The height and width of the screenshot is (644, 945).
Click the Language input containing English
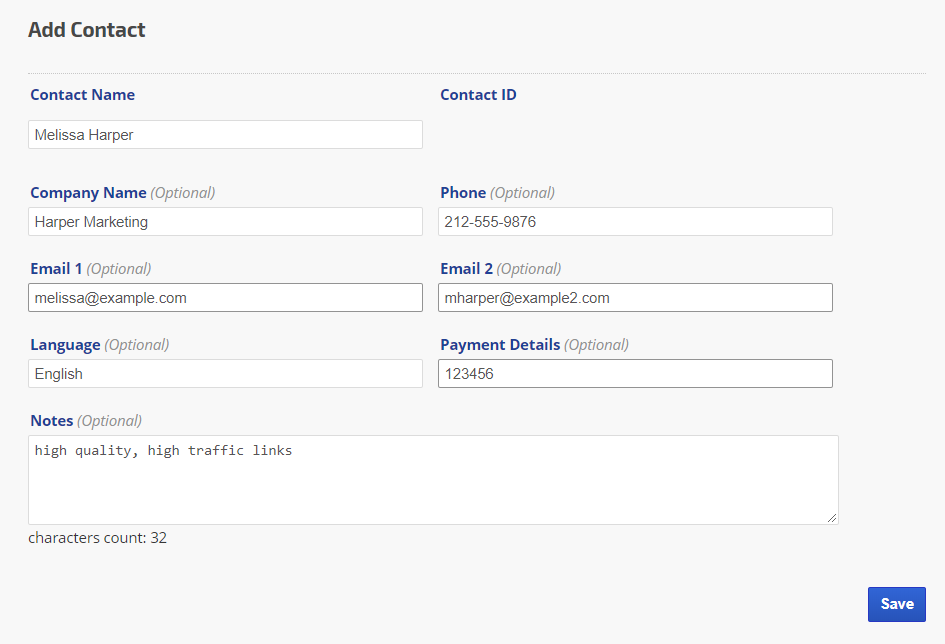pos(225,374)
